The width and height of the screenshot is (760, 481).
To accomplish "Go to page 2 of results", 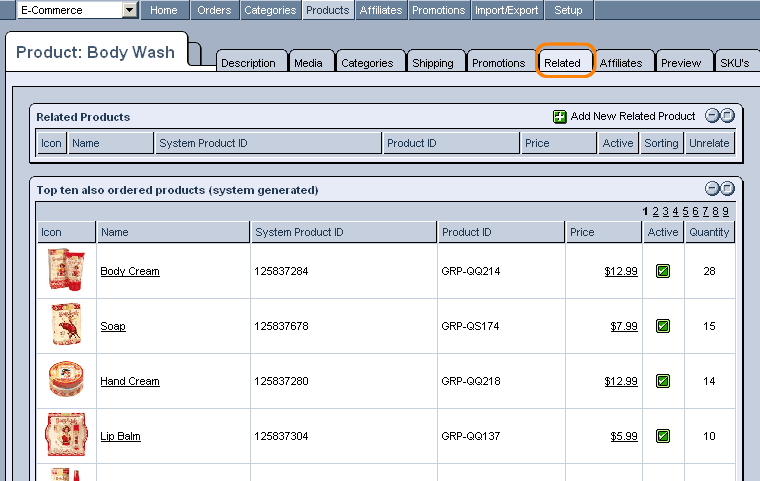I will [x=656, y=211].
